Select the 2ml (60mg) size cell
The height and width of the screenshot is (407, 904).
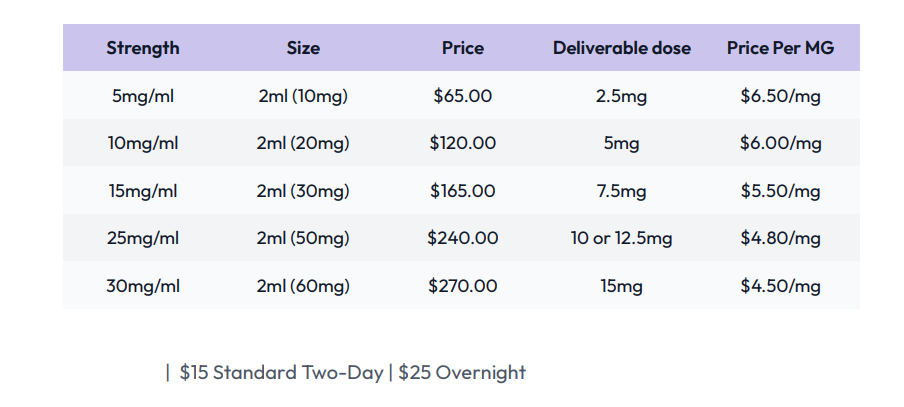[x=303, y=286]
